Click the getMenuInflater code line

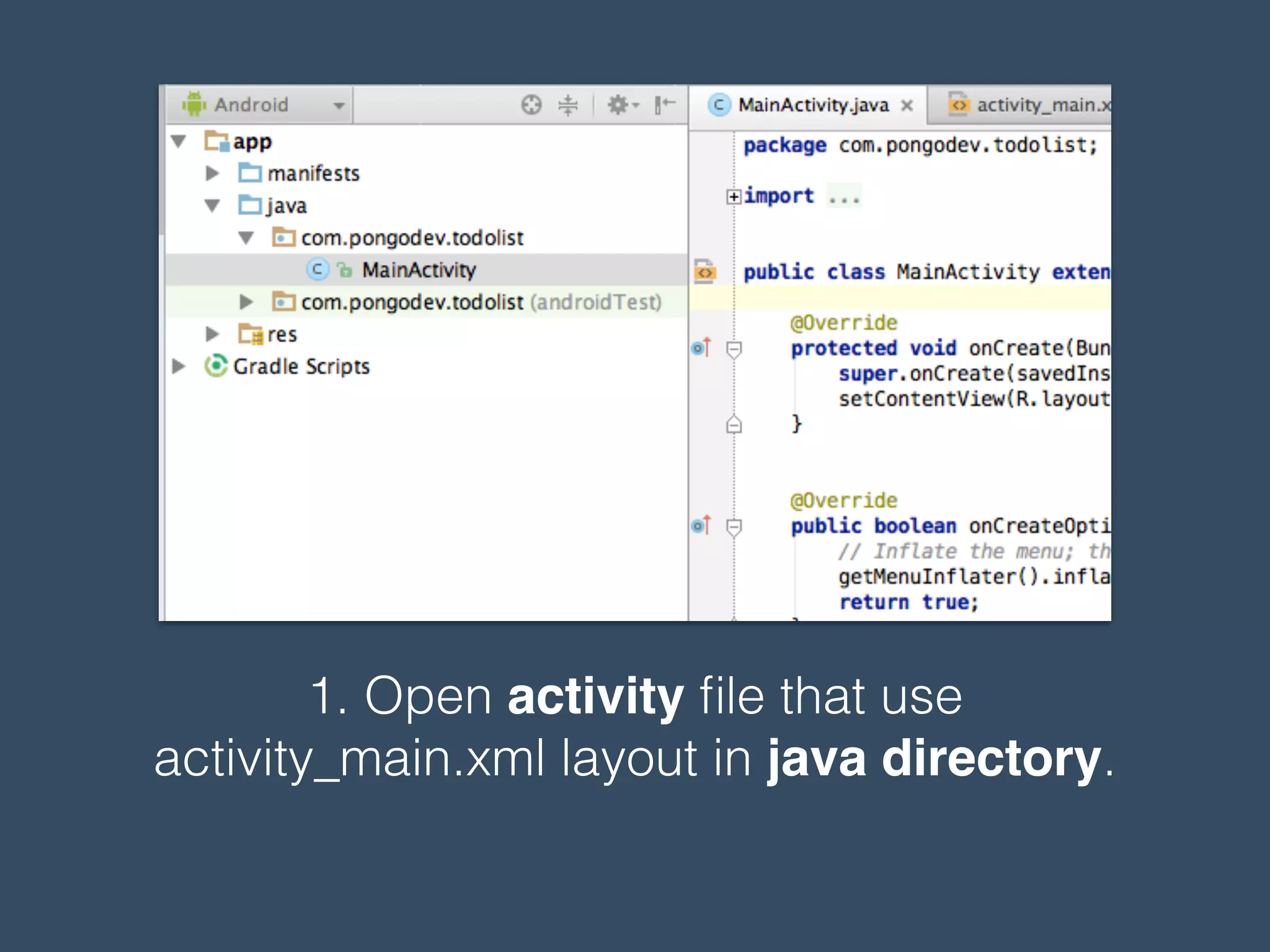click(974, 577)
